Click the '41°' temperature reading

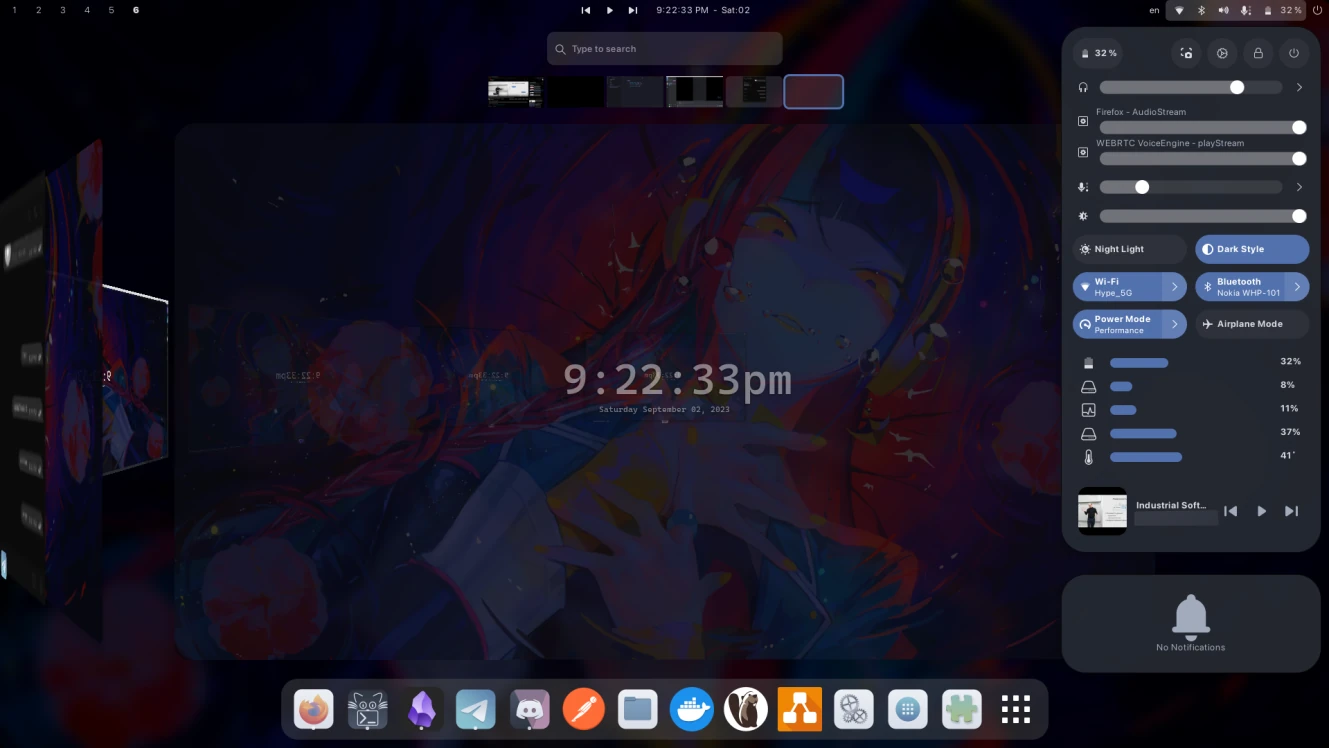click(1288, 455)
